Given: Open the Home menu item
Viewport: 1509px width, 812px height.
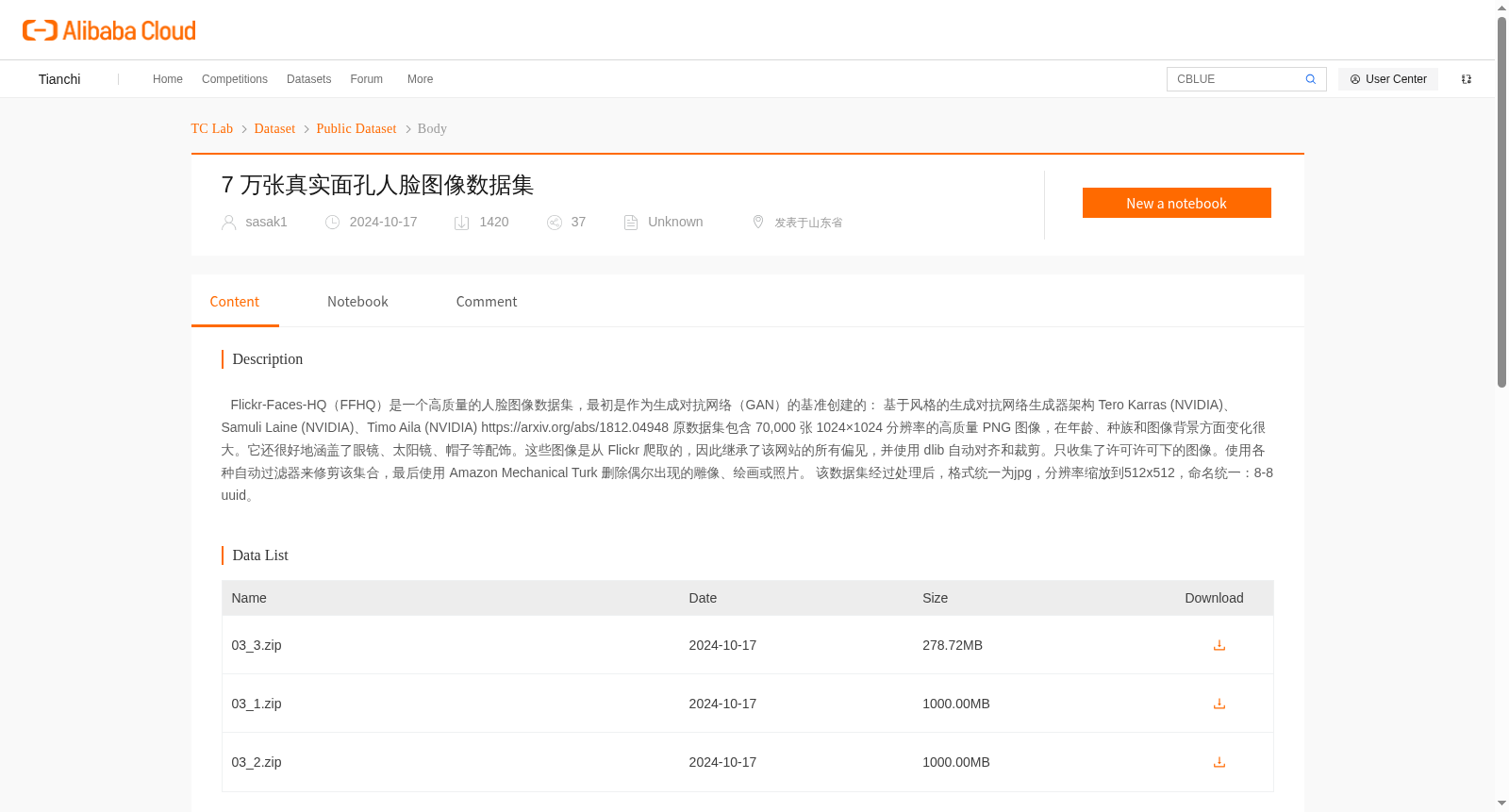Looking at the screenshot, I should coord(168,79).
